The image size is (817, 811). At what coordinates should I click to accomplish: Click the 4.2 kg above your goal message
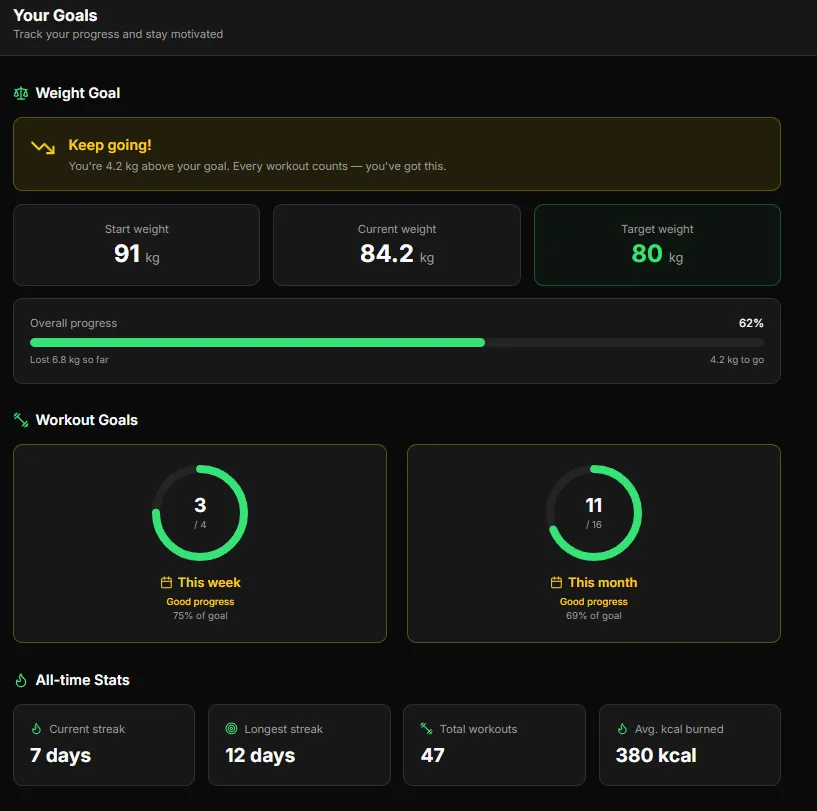[257, 166]
